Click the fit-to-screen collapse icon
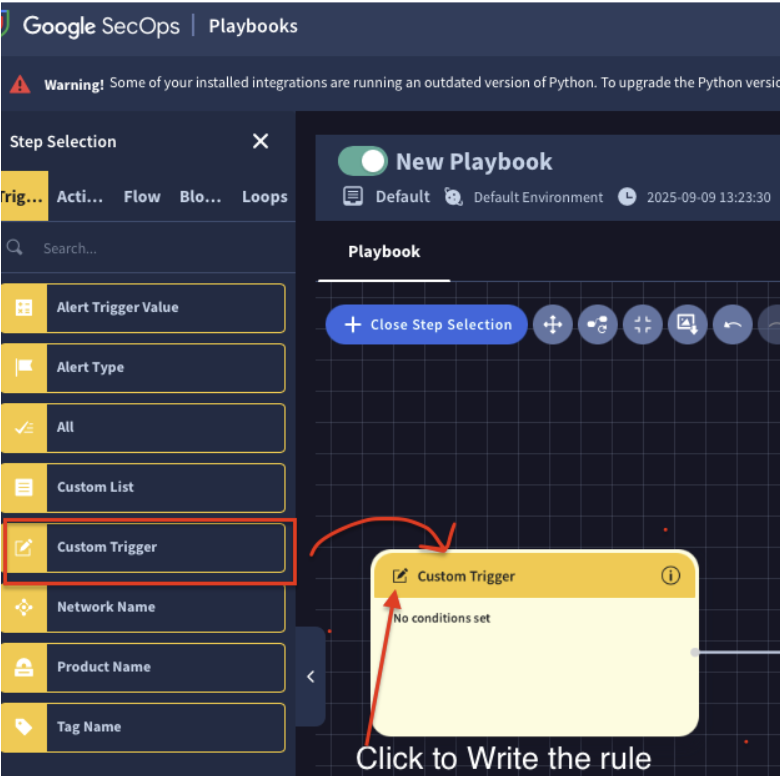 642,325
